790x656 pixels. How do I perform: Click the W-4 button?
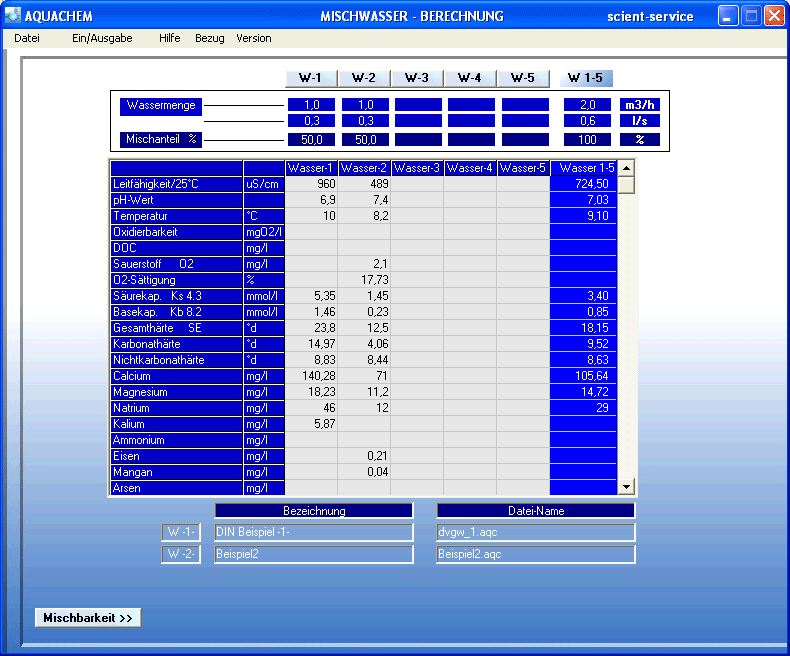point(470,78)
